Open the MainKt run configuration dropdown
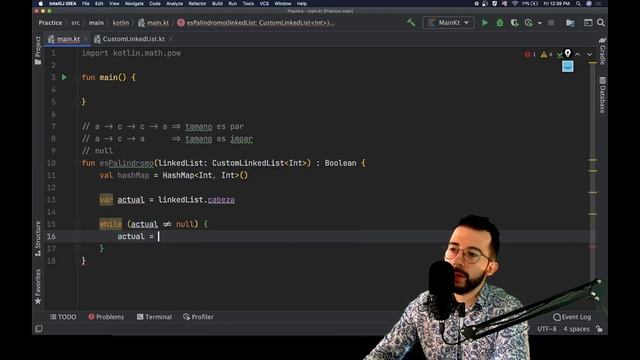Image resolution: width=640 pixels, height=360 pixels. 448,22
